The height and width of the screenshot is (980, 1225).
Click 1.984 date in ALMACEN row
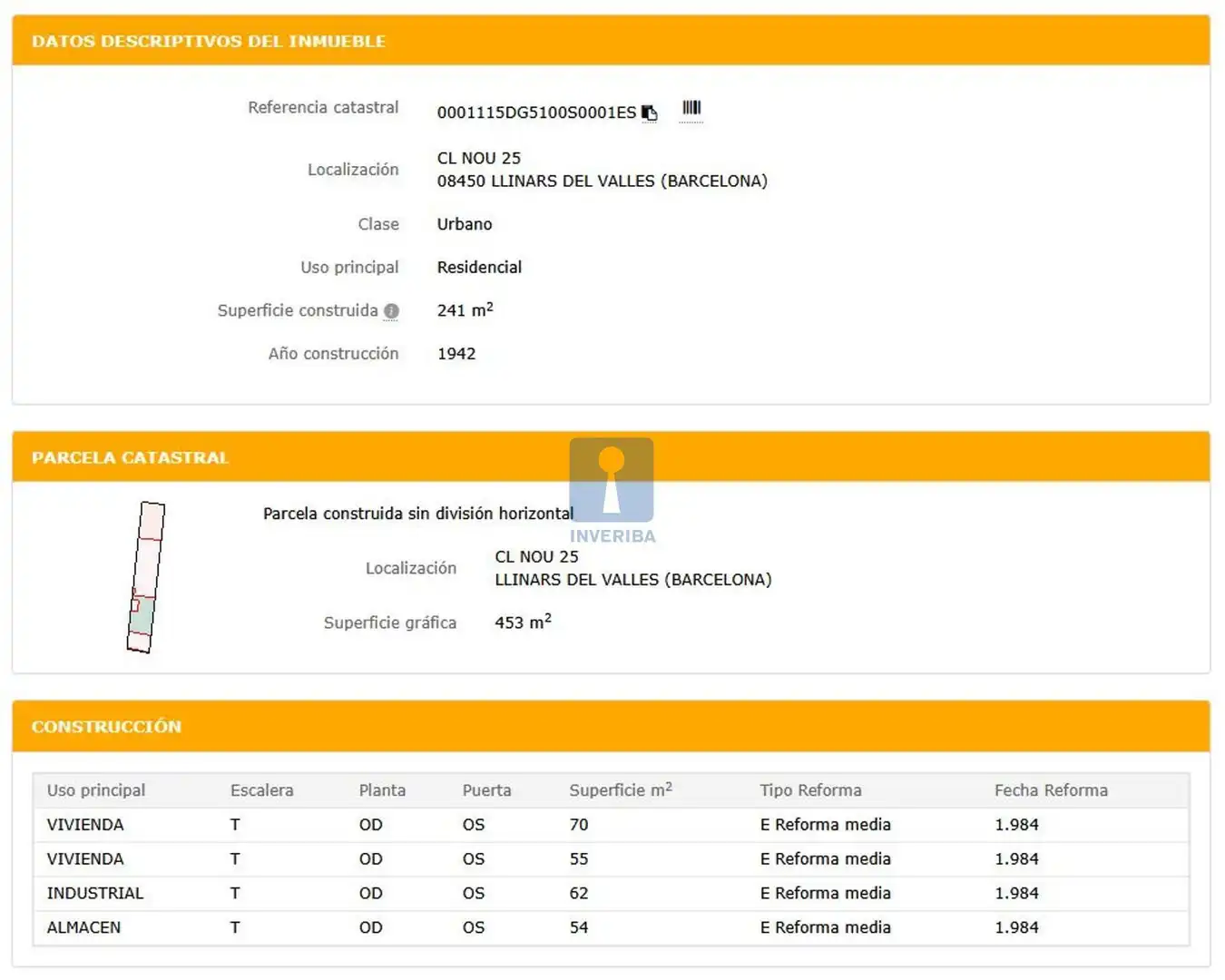tap(1016, 928)
